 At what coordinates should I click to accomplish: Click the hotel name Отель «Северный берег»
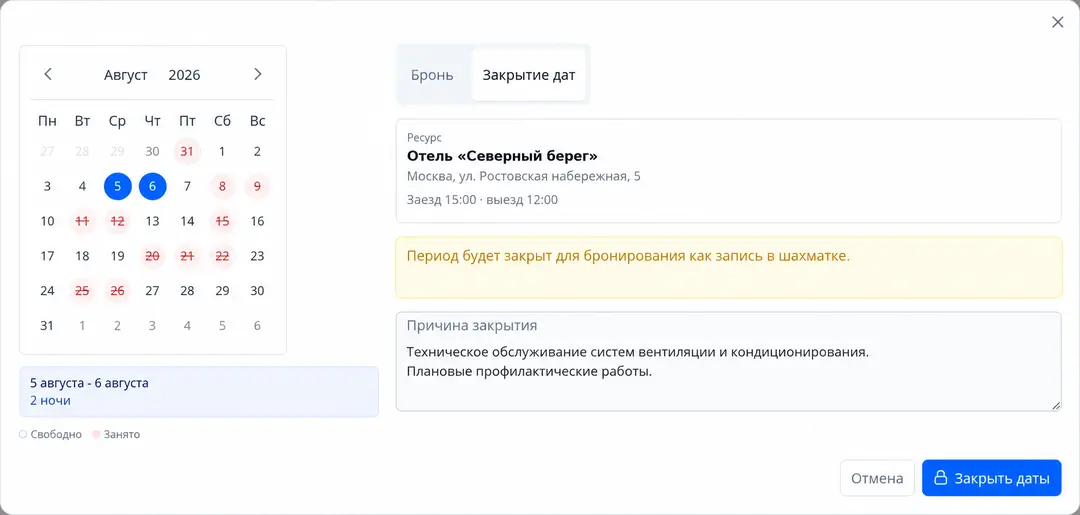coord(502,156)
